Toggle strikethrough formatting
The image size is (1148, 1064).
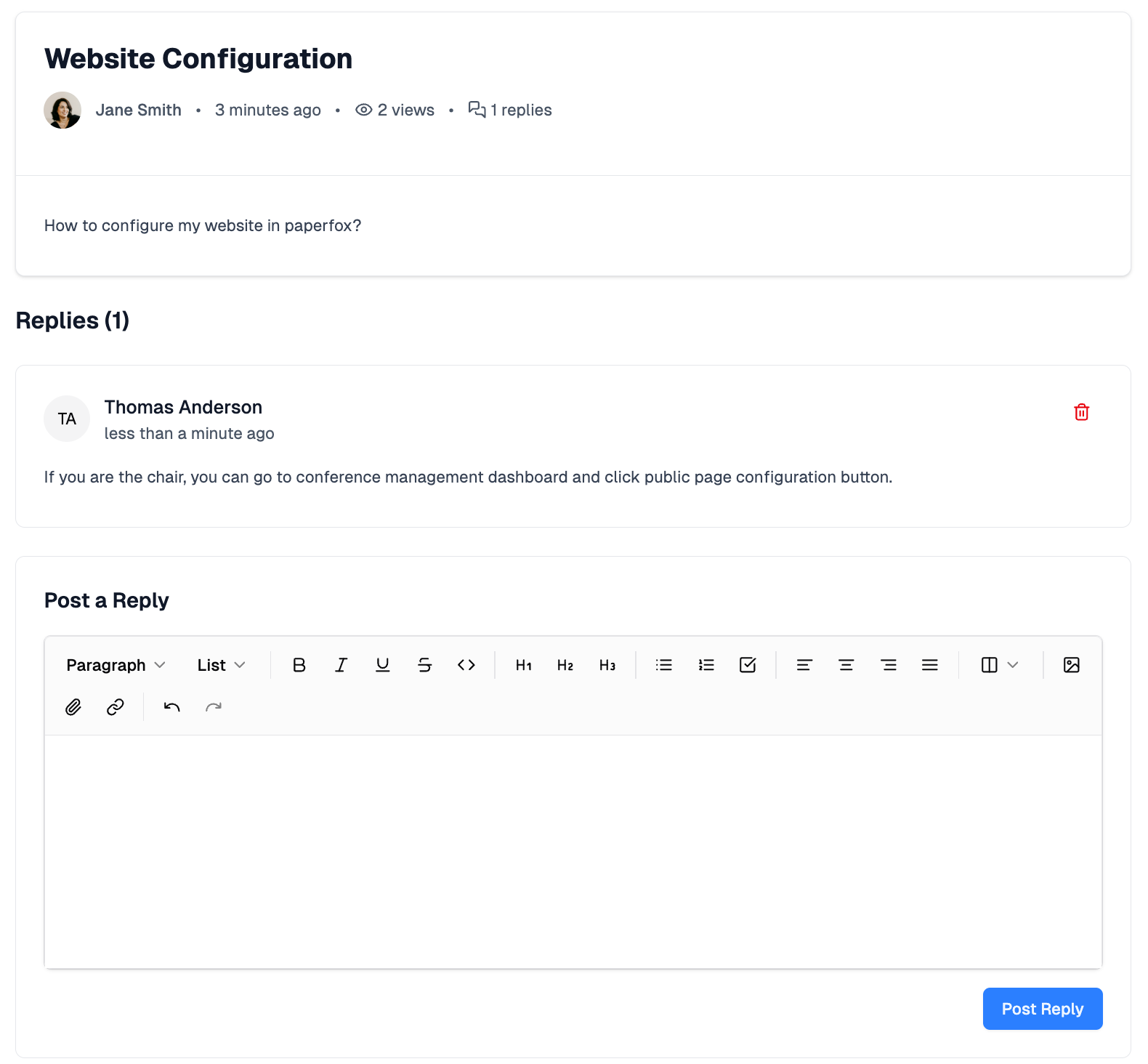pos(424,665)
